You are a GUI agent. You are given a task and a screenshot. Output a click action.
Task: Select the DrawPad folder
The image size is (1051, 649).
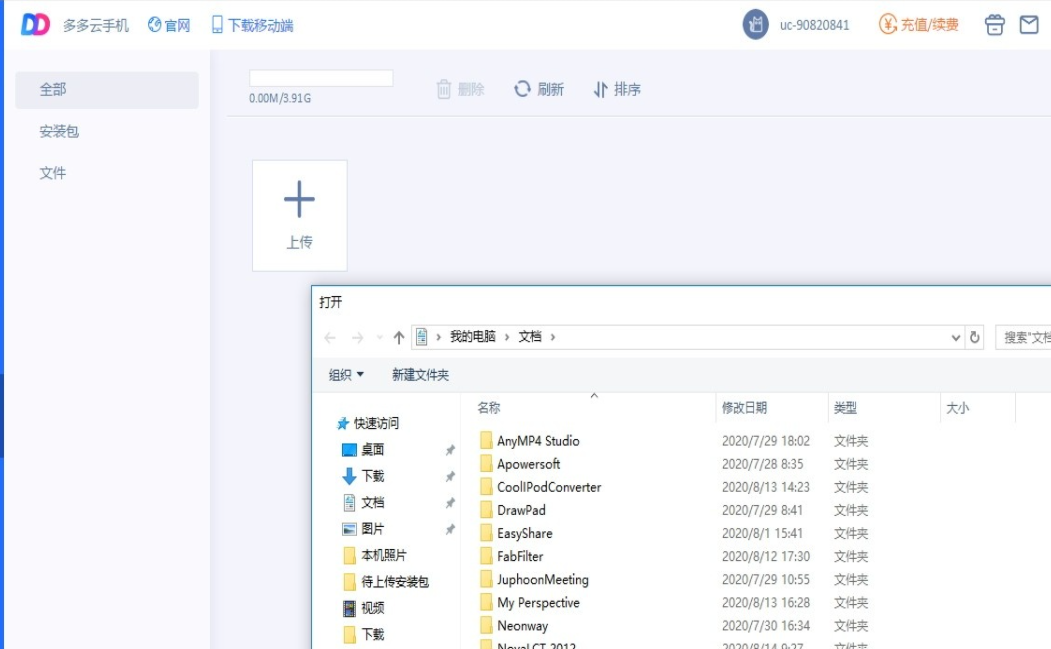coord(521,510)
